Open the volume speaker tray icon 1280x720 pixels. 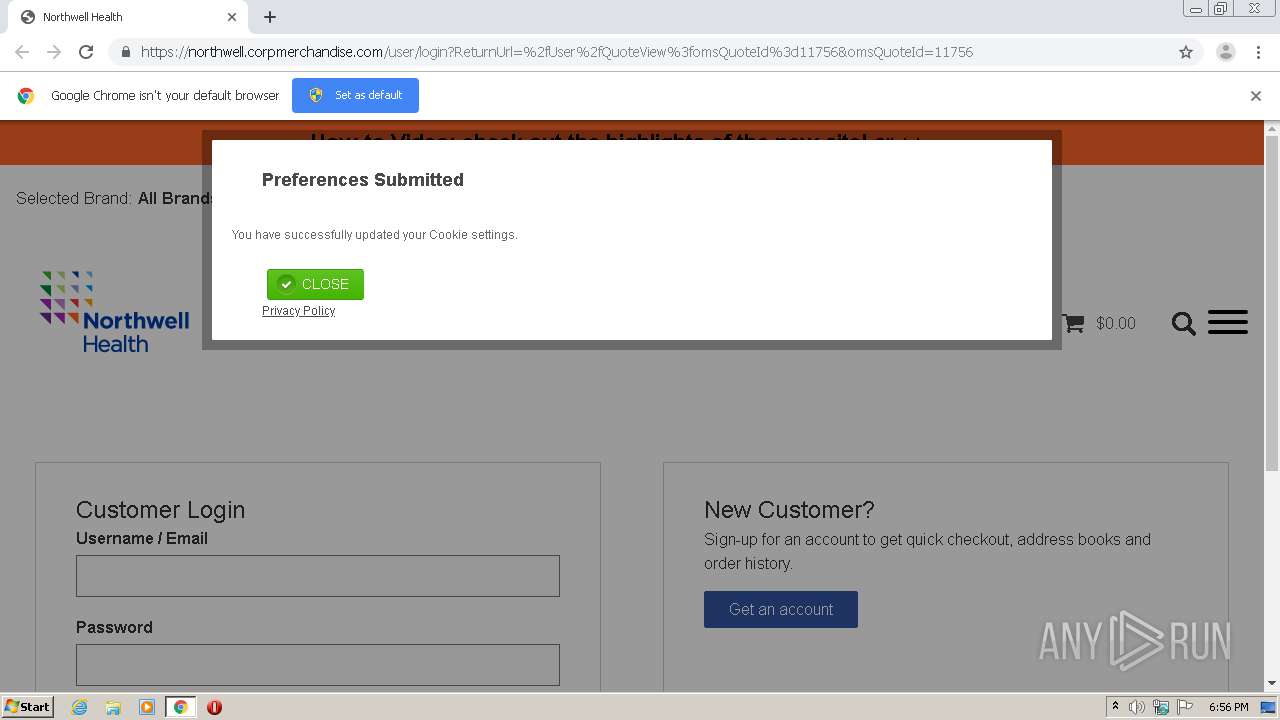point(1137,707)
